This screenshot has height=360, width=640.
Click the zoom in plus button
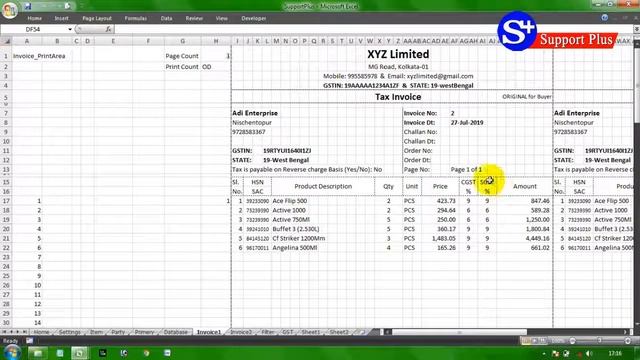(x=628, y=340)
